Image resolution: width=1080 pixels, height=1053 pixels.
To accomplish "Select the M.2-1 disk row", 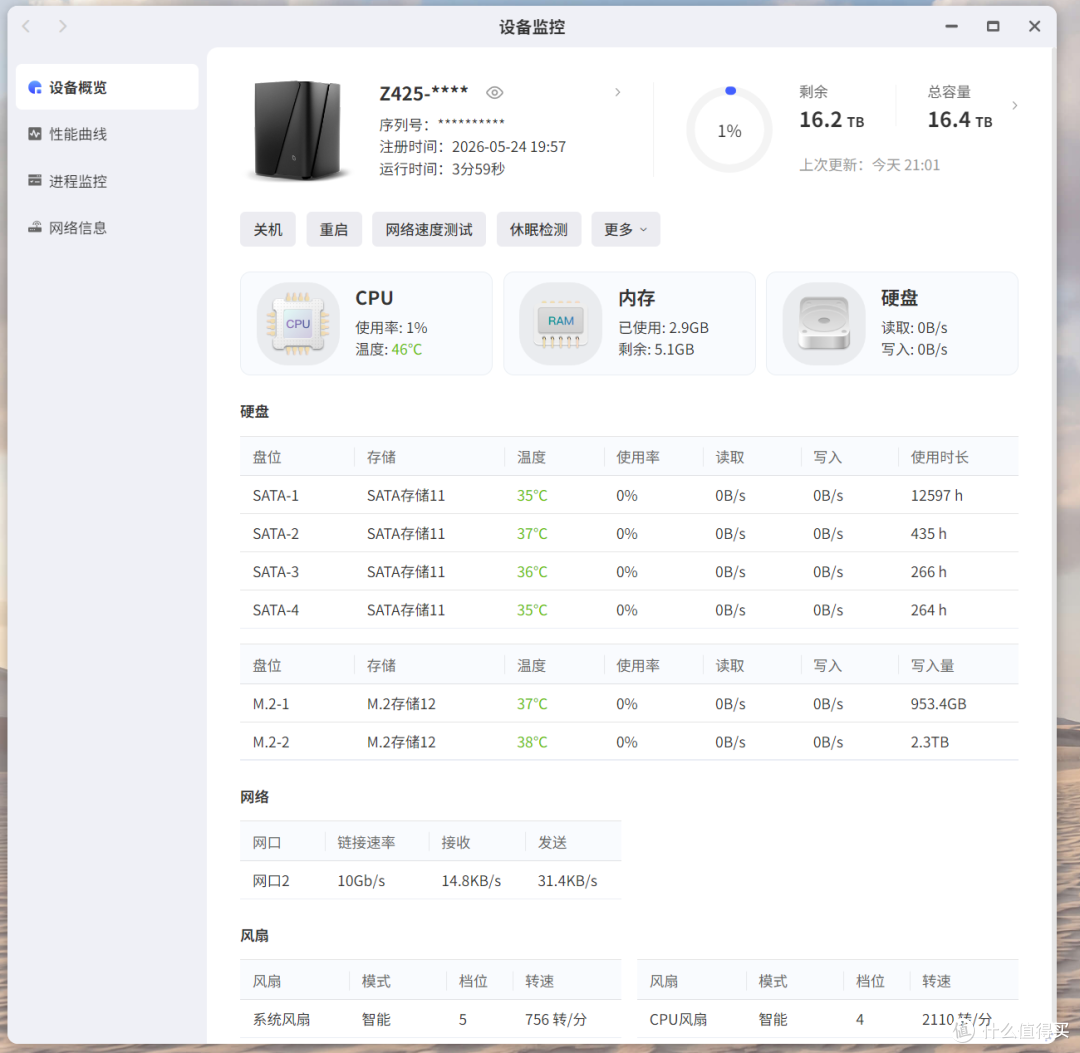I will [629, 704].
